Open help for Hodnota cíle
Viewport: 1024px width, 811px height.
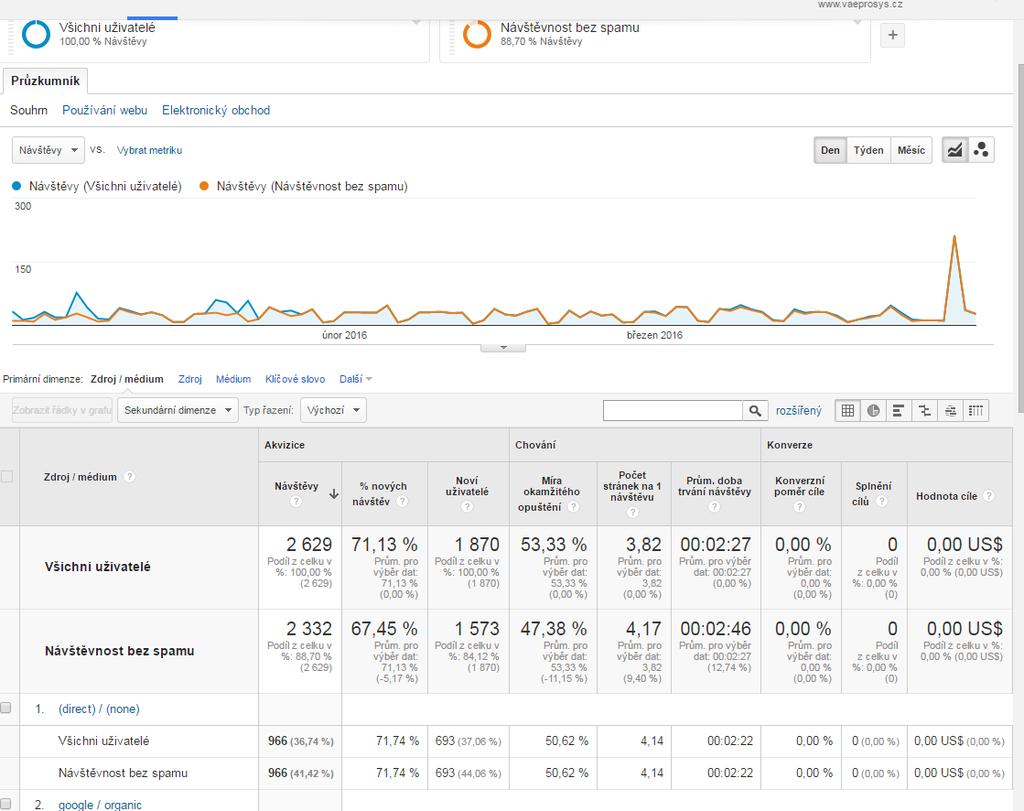[x=989, y=496]
